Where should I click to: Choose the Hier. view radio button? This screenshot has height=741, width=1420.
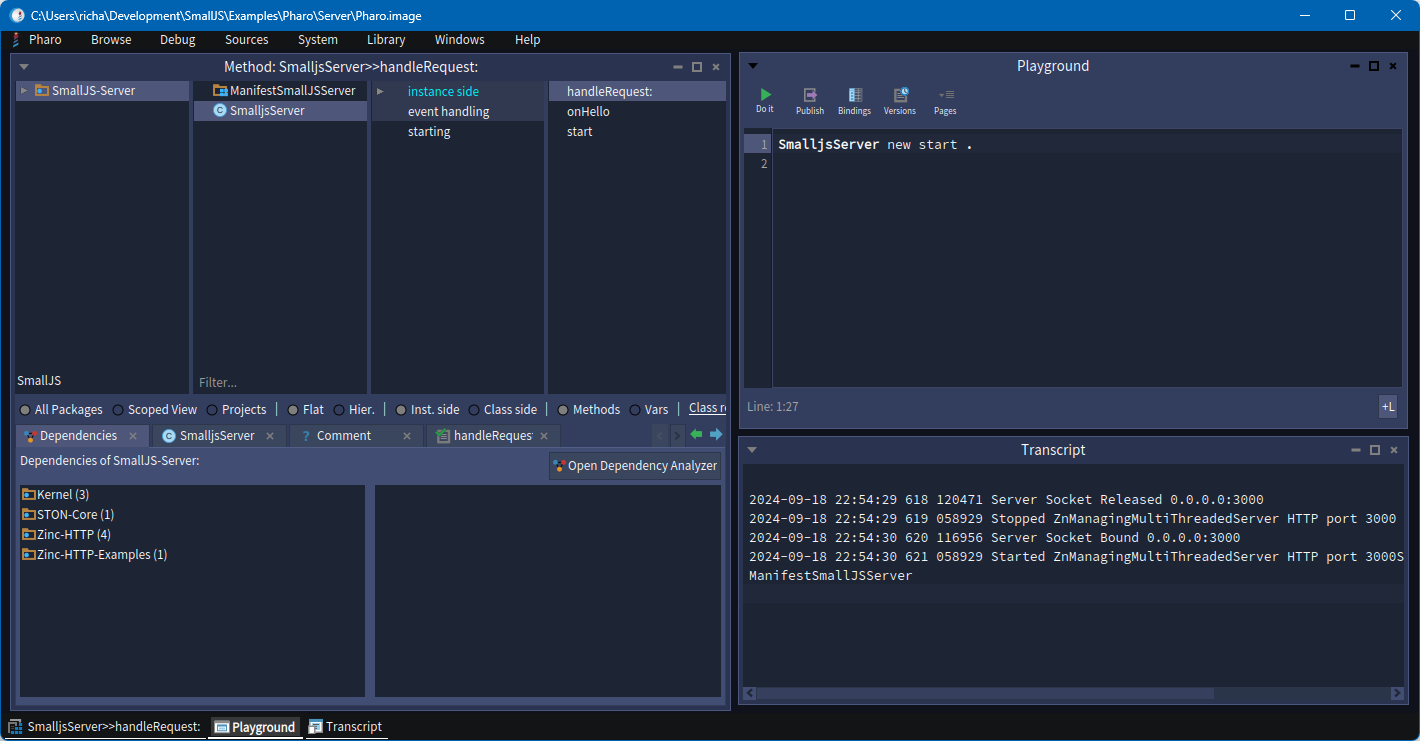tap(340, 410)
